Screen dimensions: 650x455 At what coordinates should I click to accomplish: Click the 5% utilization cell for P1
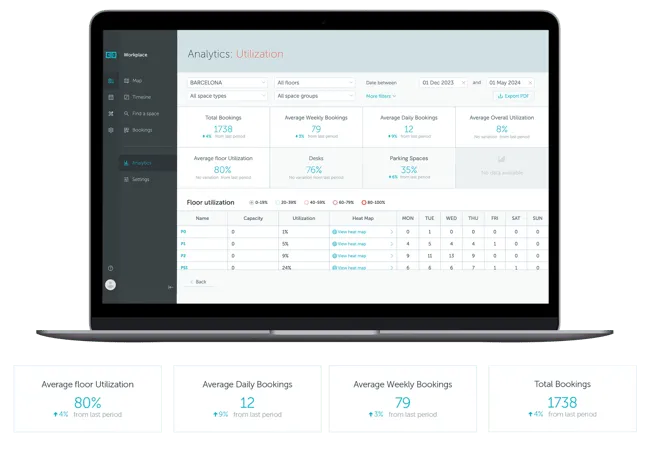pos(304,244)
